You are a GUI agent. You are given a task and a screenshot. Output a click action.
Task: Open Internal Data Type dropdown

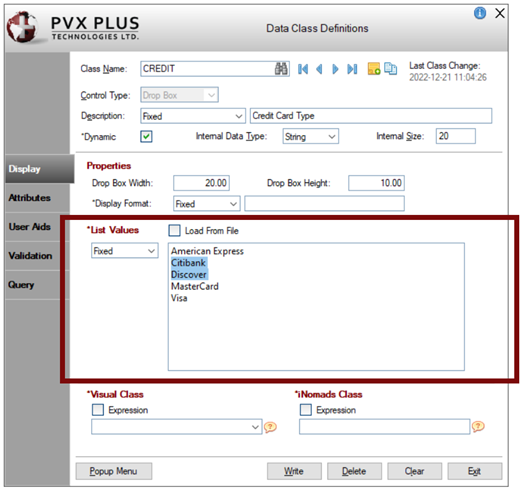click(x=311, y=136)
